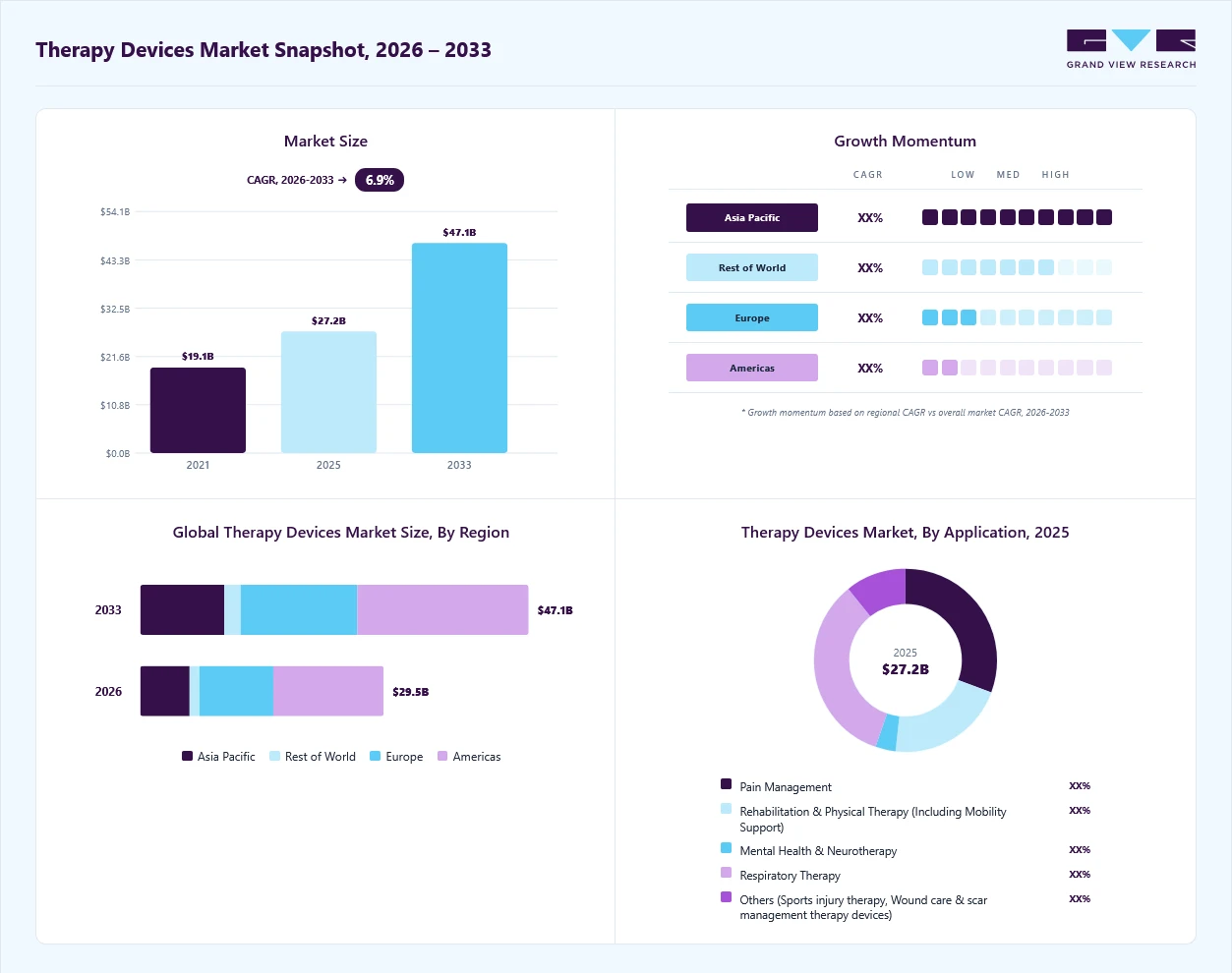Click the $47.1B label above the 2033 column

[x=459, y=233]
